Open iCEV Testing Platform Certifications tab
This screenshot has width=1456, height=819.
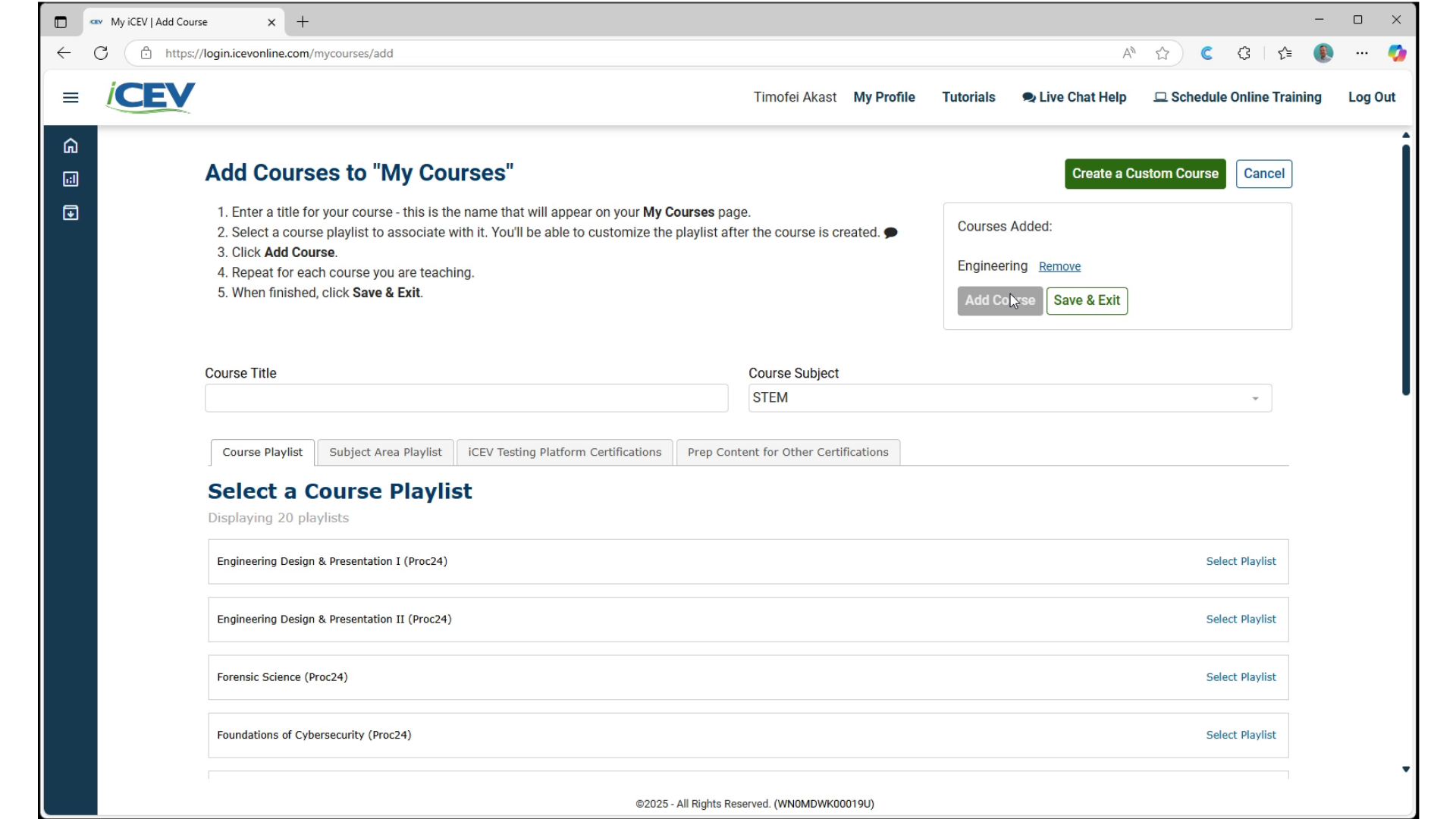(564, 453)
